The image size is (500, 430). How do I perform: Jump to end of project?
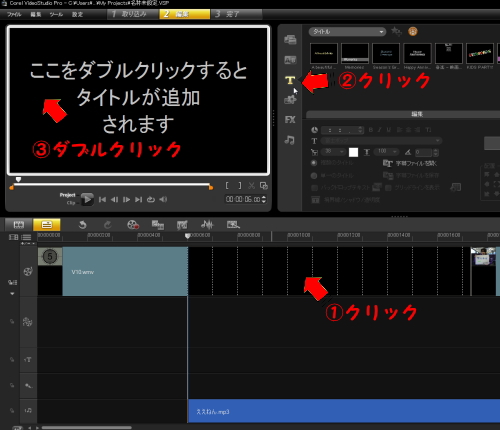click(138, 199)
